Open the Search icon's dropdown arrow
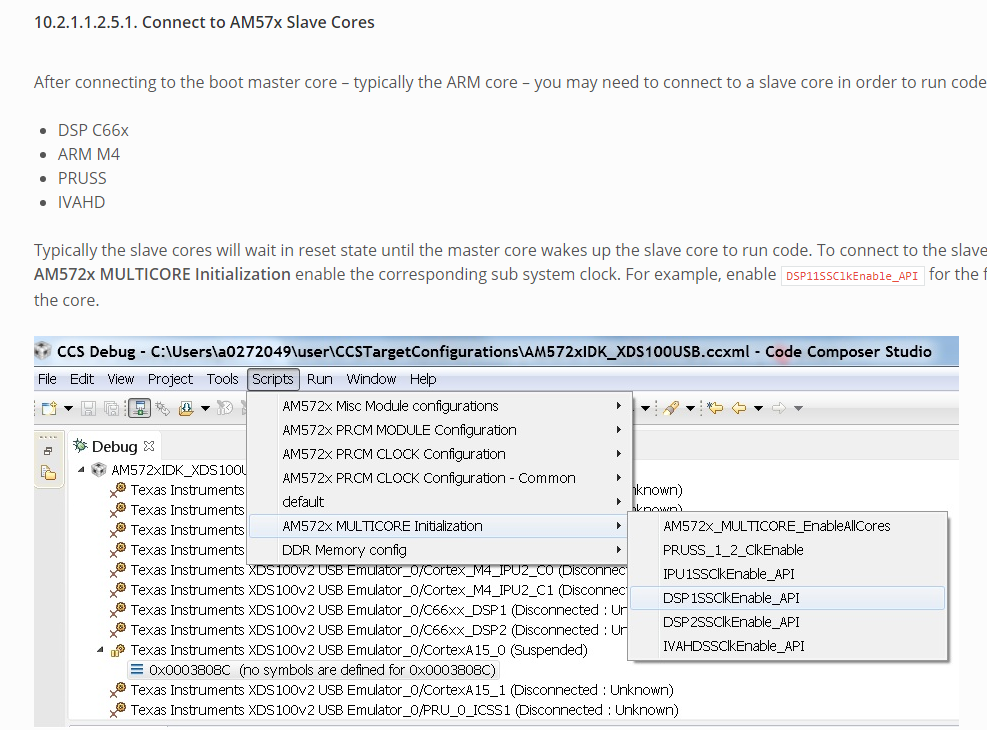This screenshot has width=987, height=730. point(690,408)
